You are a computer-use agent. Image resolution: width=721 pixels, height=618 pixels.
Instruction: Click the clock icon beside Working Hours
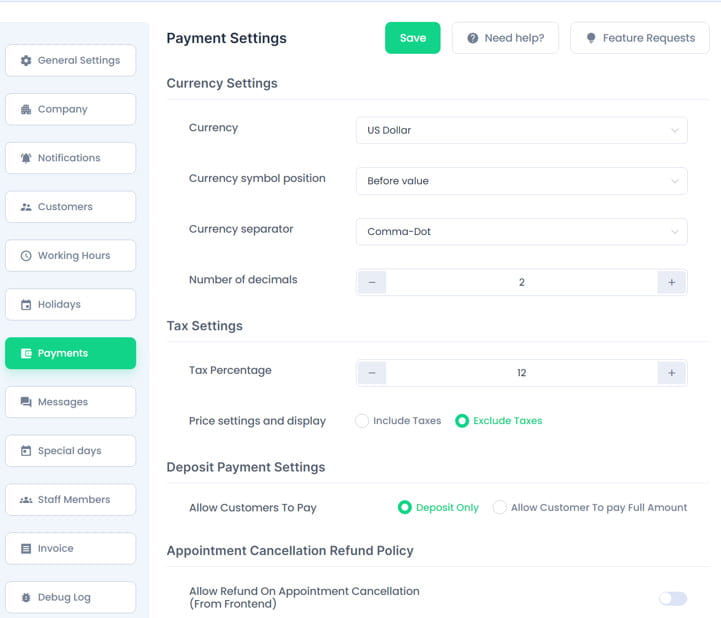tap(26, 256)
